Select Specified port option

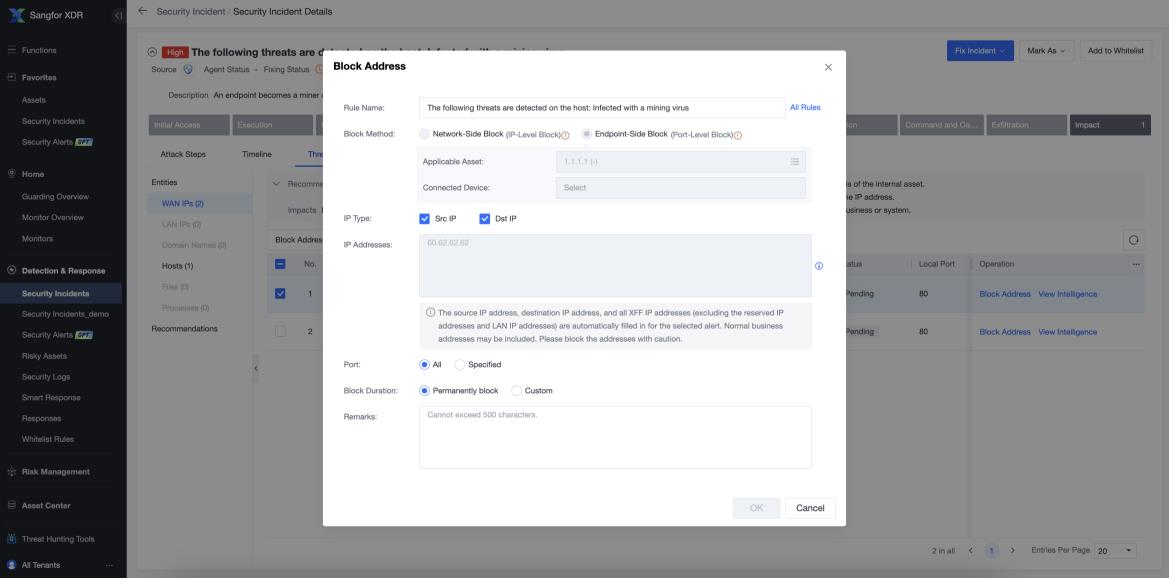click(459, 365)
